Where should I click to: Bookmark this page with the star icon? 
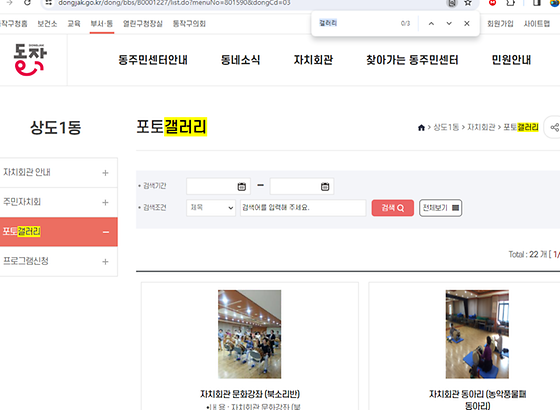(468, 3)
